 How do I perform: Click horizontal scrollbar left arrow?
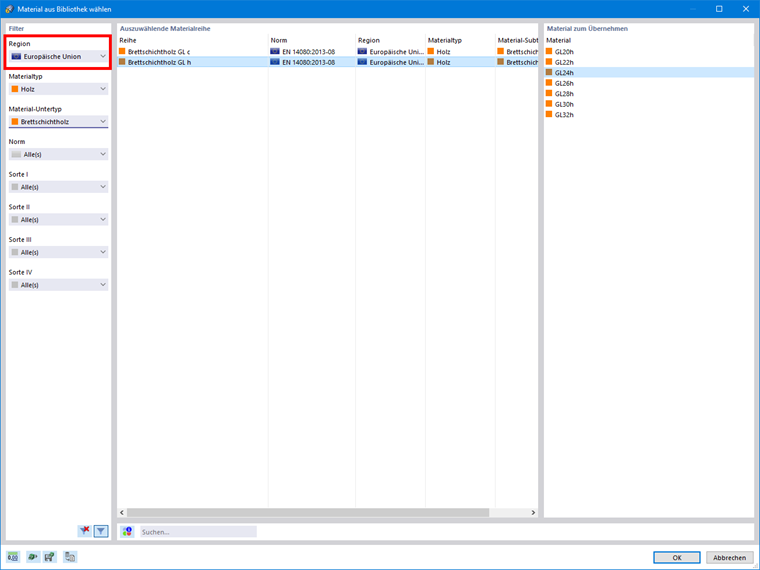[x=122, y=512]
